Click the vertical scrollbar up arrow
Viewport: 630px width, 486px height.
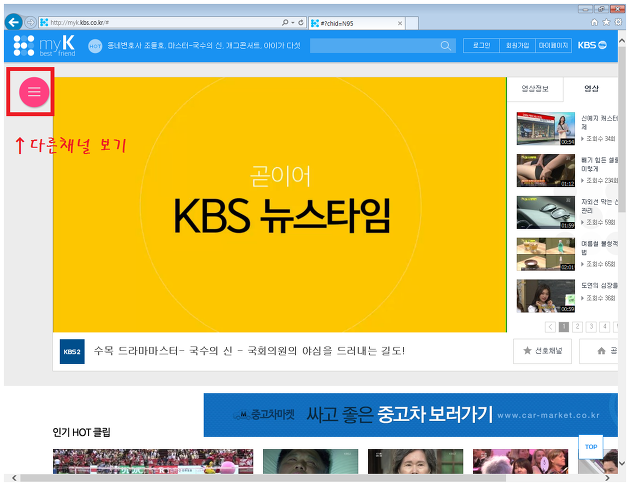point(622,41)
